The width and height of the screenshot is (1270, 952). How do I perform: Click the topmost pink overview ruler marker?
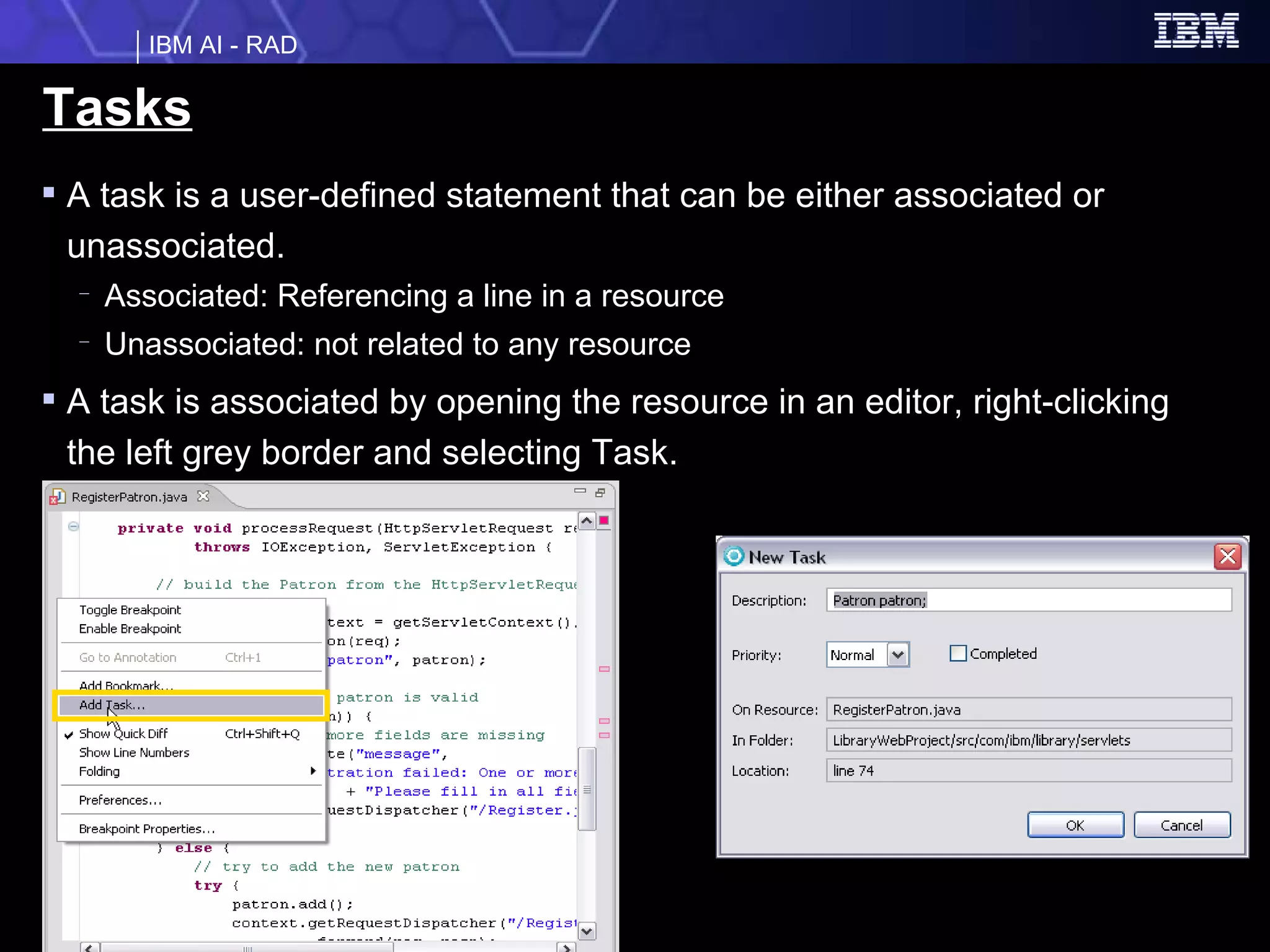coord(604,669)
